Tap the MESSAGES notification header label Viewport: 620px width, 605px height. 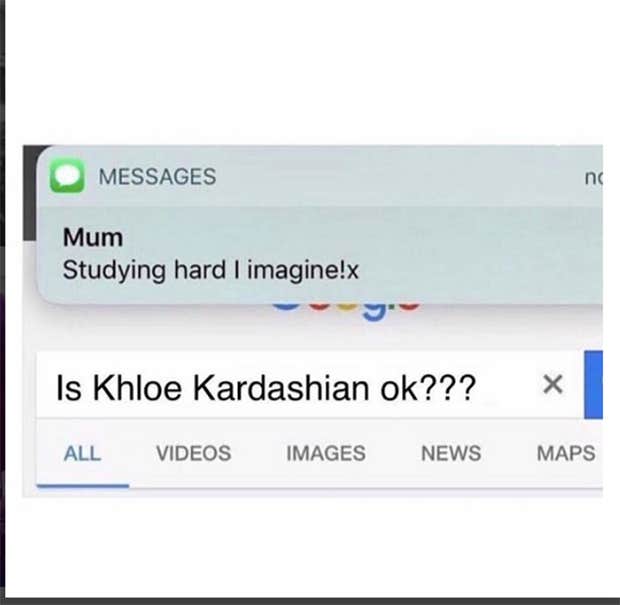coord(157,176)
